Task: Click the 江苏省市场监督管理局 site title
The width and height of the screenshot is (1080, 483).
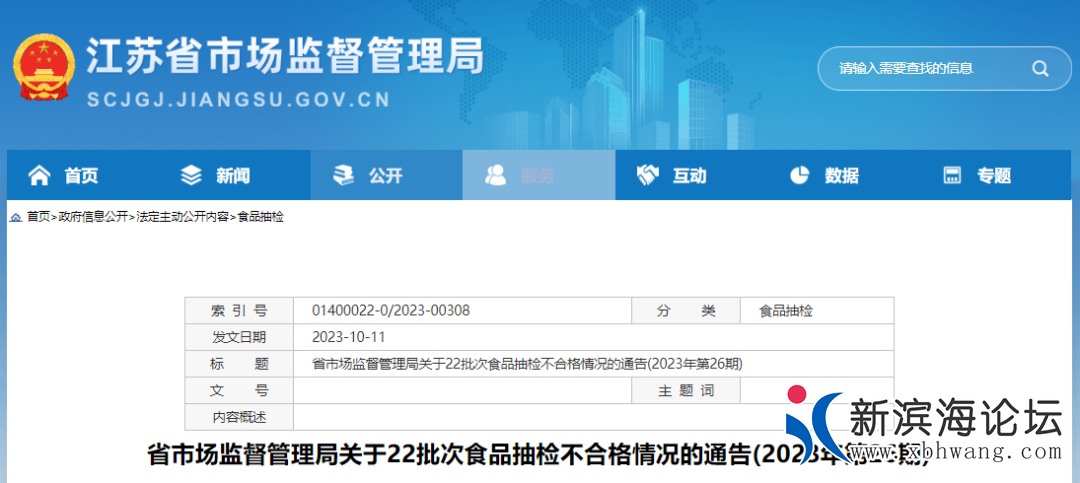Action: coord(284,57)
